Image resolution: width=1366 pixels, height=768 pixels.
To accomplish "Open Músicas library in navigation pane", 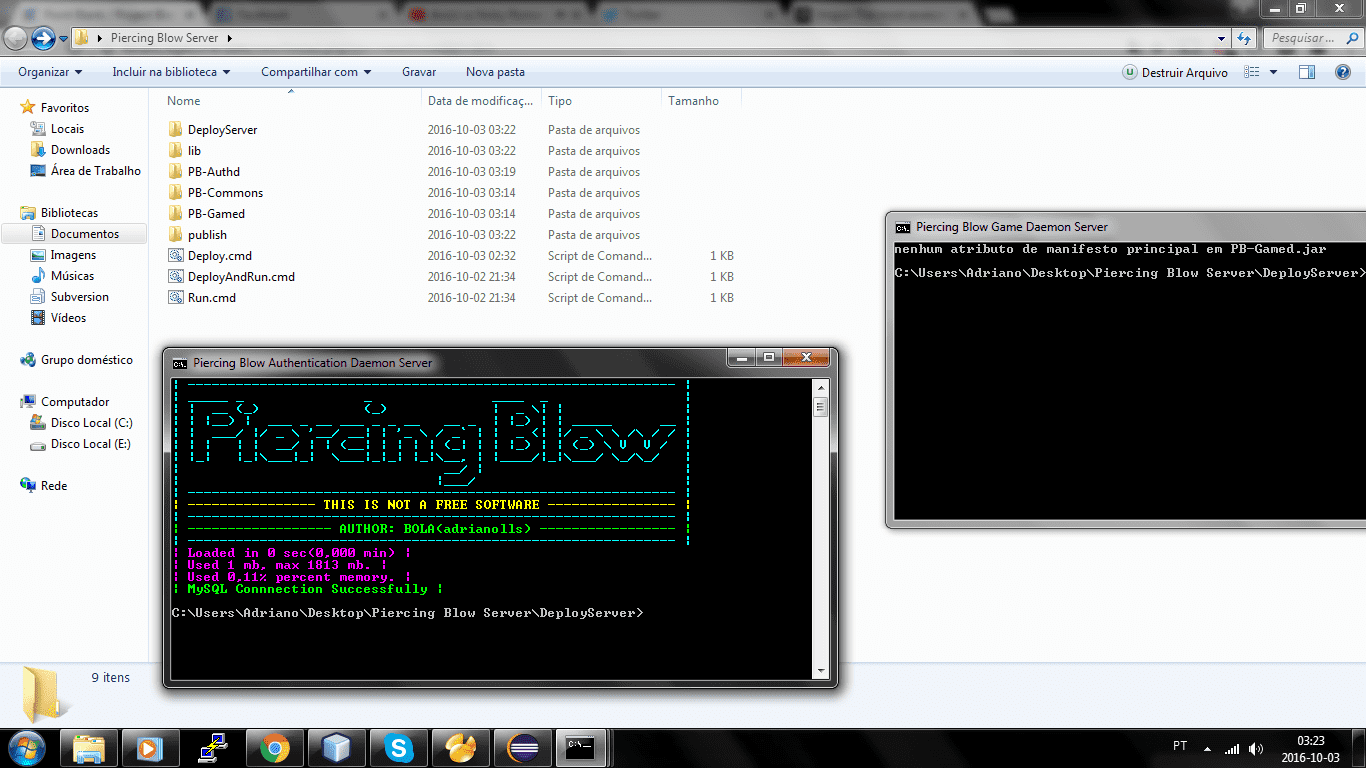I will tap(73, 276).
